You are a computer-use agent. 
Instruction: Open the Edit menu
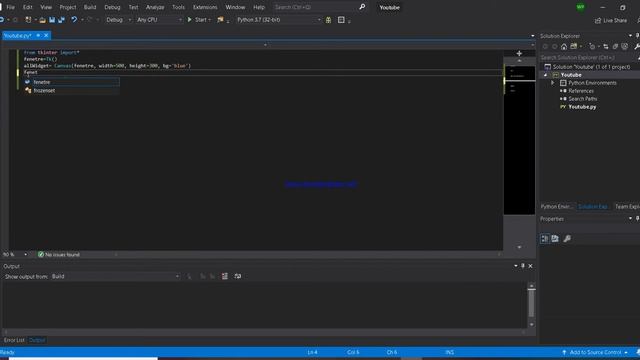tap(27, 7)
